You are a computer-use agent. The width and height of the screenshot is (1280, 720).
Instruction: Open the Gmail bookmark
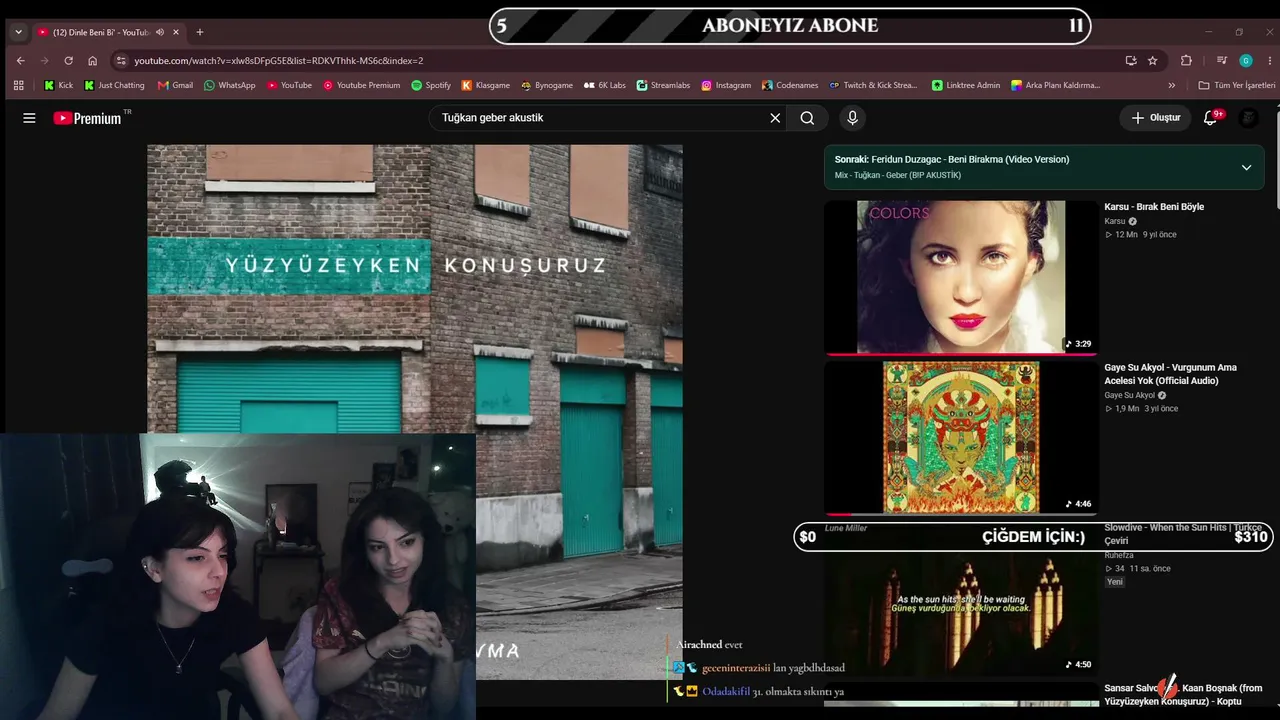tap(175, 85)
